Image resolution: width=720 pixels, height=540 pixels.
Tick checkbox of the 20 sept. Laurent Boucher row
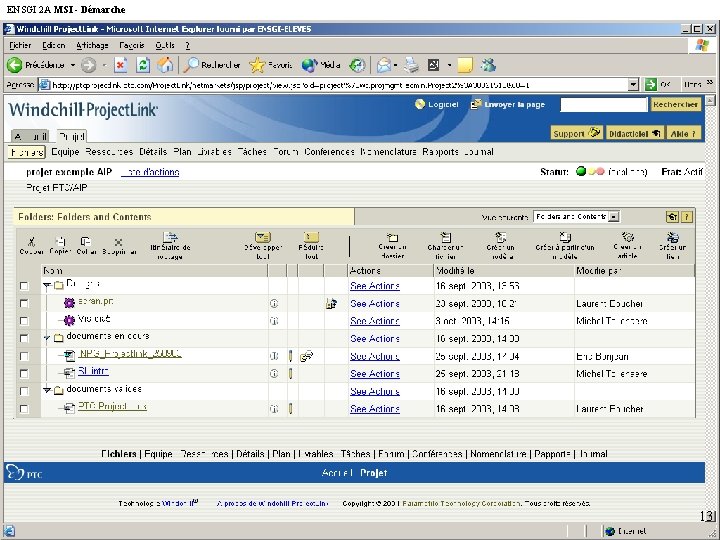click(x=24, y=304)
